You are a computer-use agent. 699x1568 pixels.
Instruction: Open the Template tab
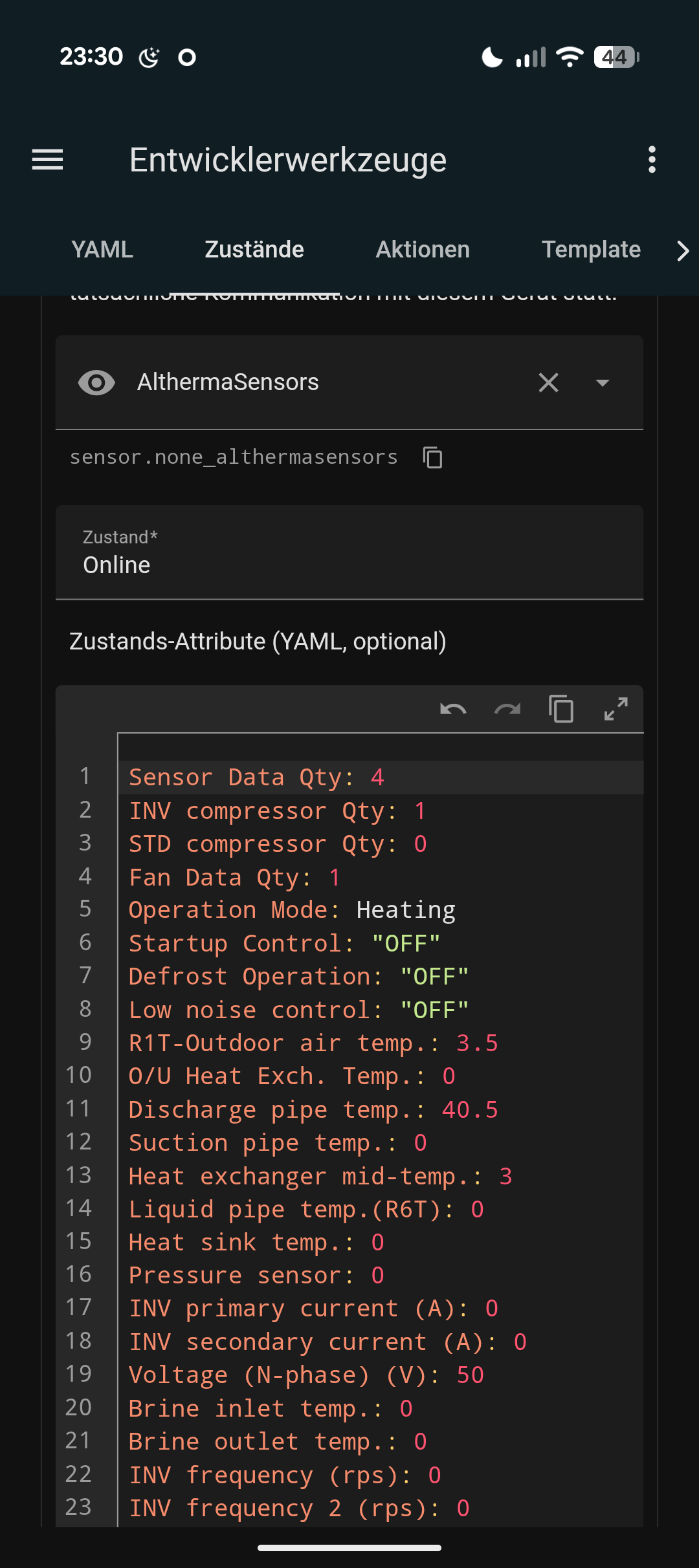coord(591,250)
